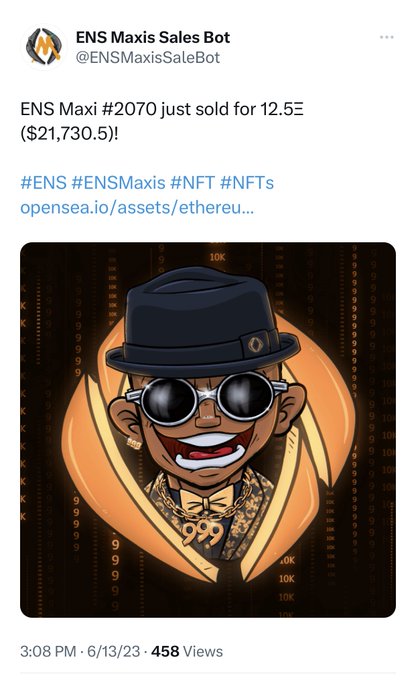Screen dimensions: 416x680
Task: Click the gold 999 earring
Action: [x=134, y=444]
